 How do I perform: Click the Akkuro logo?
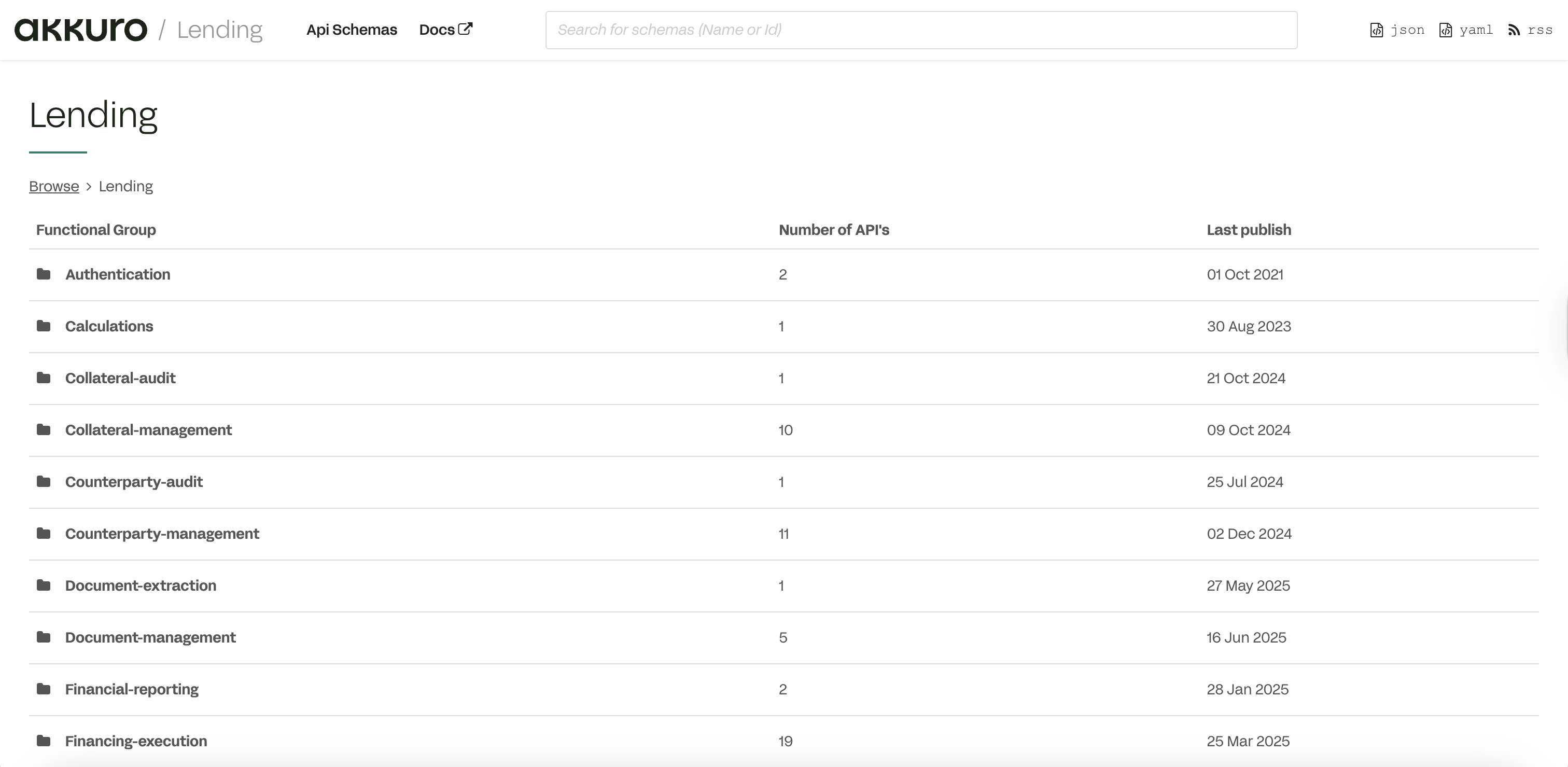(x=81, y=29)
